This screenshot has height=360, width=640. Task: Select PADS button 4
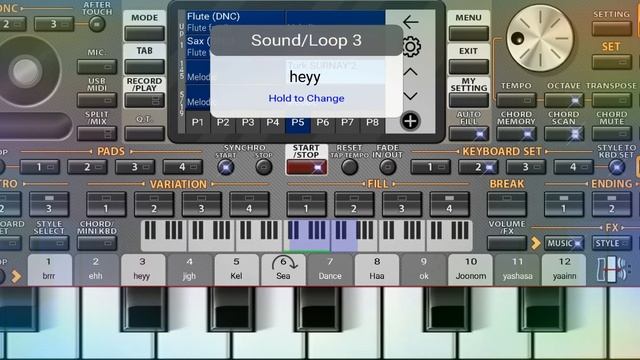[182, 167]
